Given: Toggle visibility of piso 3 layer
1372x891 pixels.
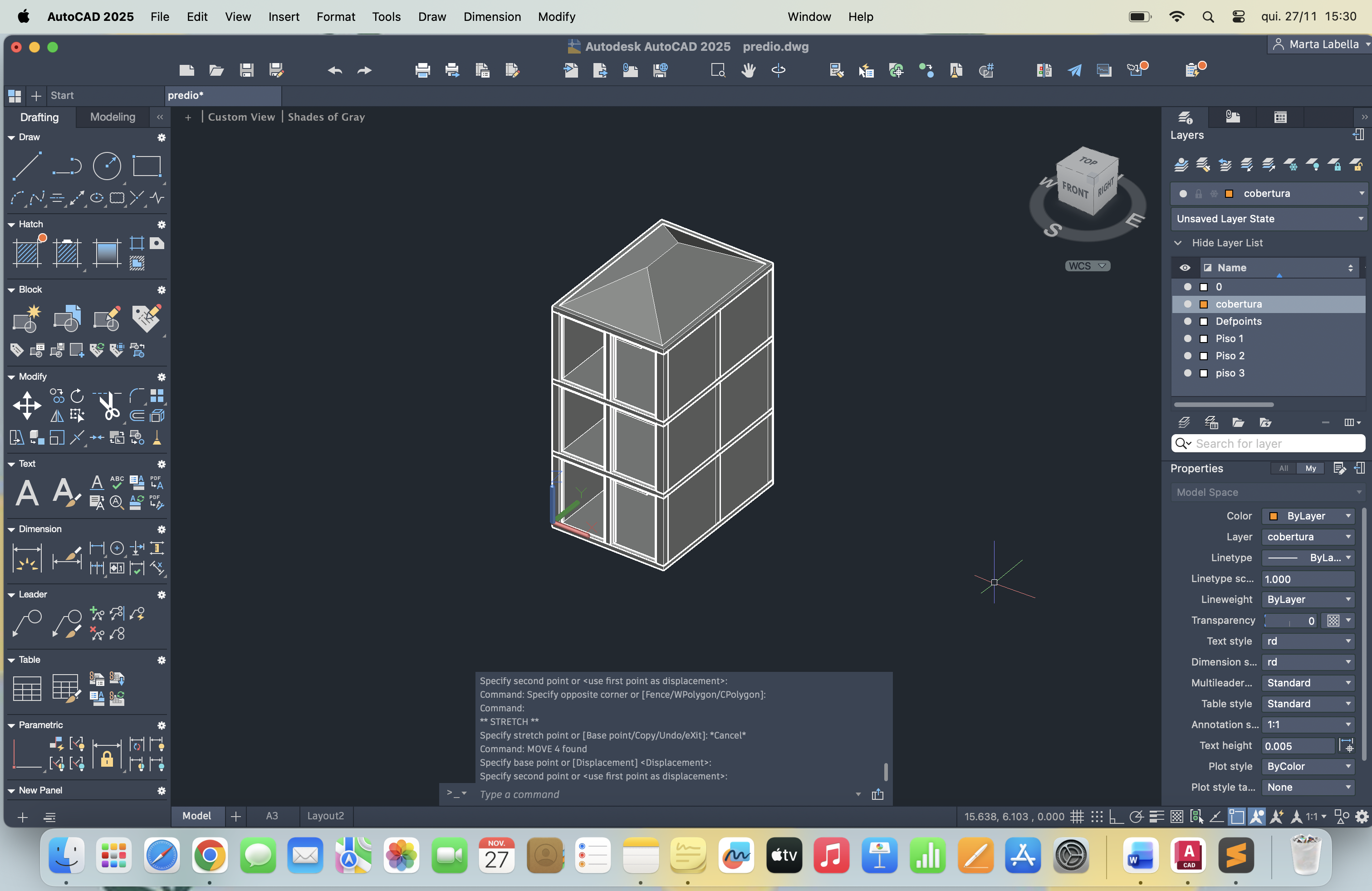Looking at the screenshot, I should click(x=1187, y=373).
